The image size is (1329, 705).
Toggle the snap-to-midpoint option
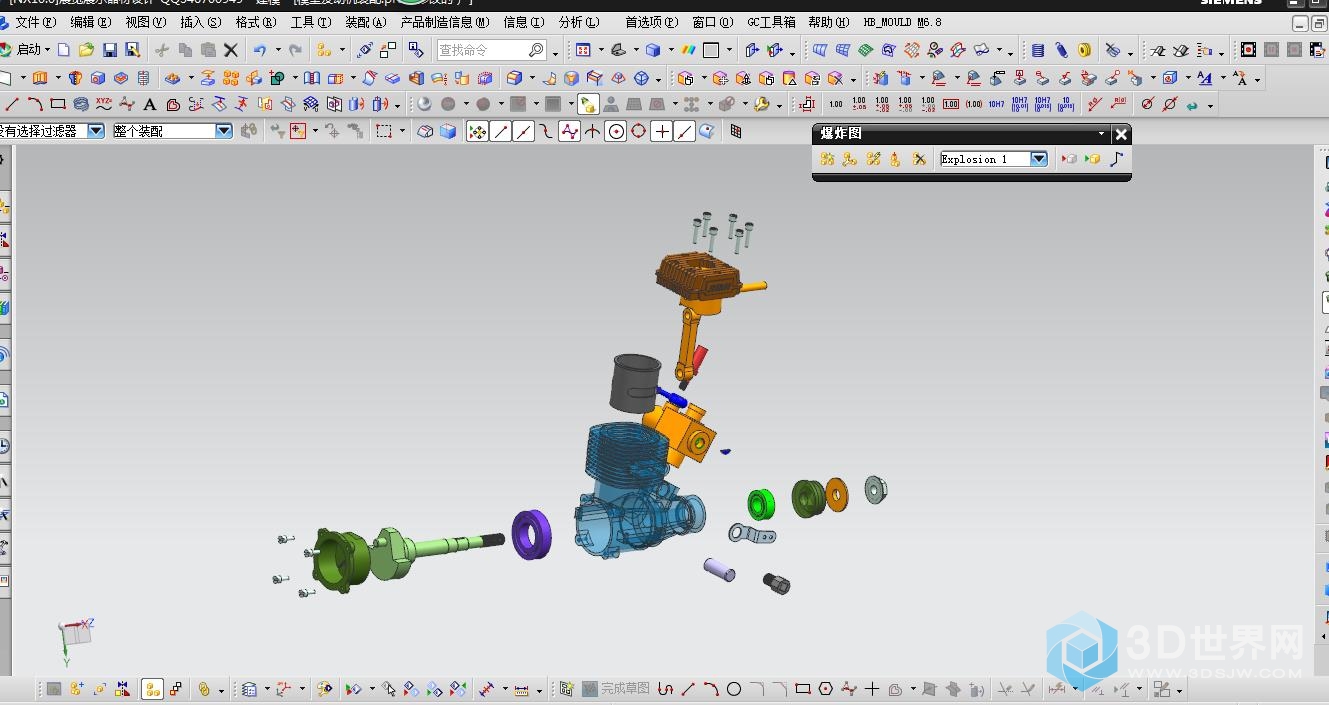point(524,131)
